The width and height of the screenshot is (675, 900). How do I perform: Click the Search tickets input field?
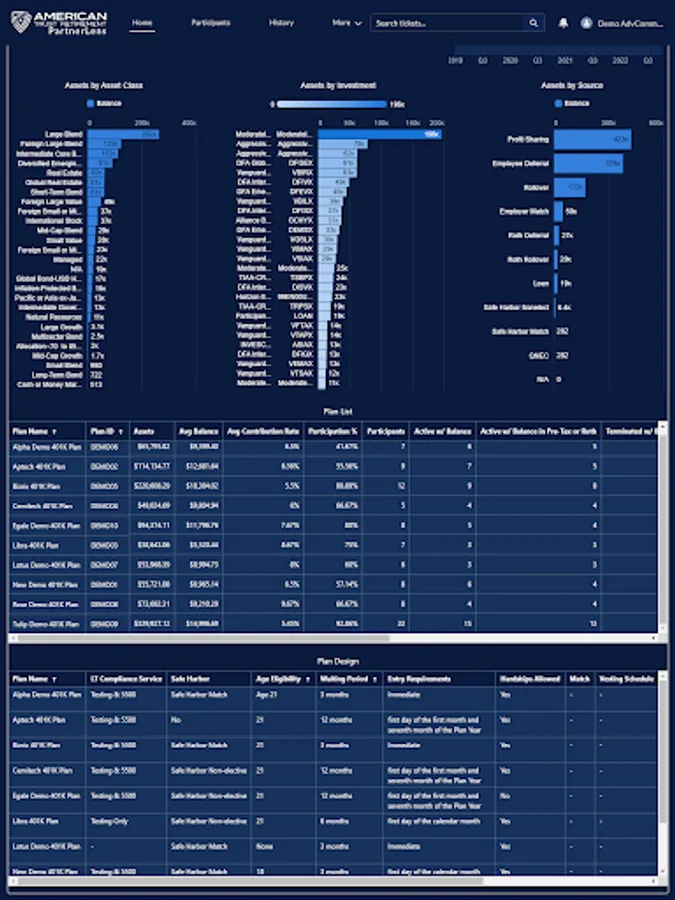pyautogui.click(x=449, y=23)
